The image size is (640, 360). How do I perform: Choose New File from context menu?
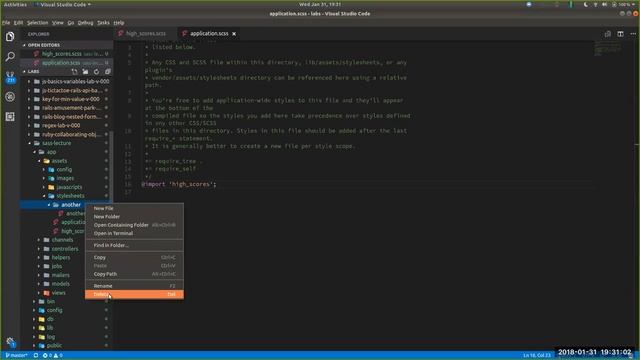click(x=134, y=208)
